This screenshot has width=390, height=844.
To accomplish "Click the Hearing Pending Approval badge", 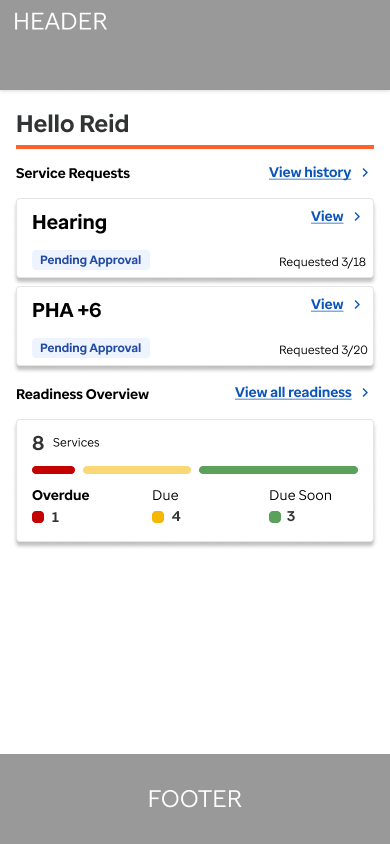I will click(91, 260).
